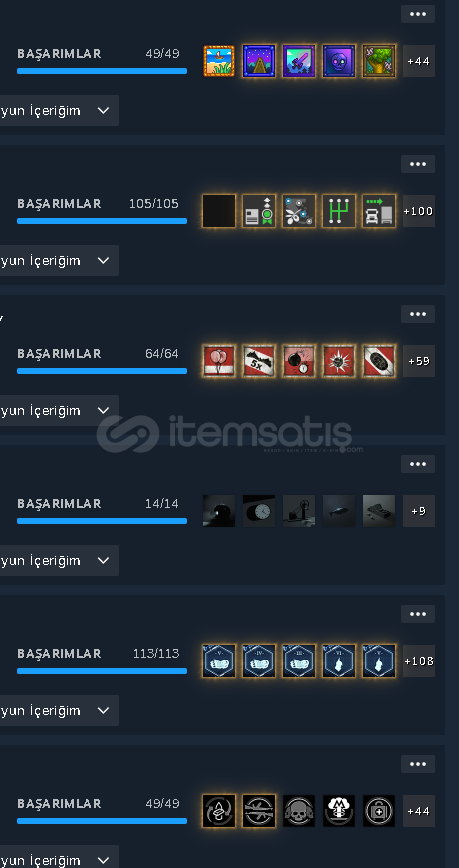Open the green gear-shift achievement icon
459x868 pixels.
339,211
